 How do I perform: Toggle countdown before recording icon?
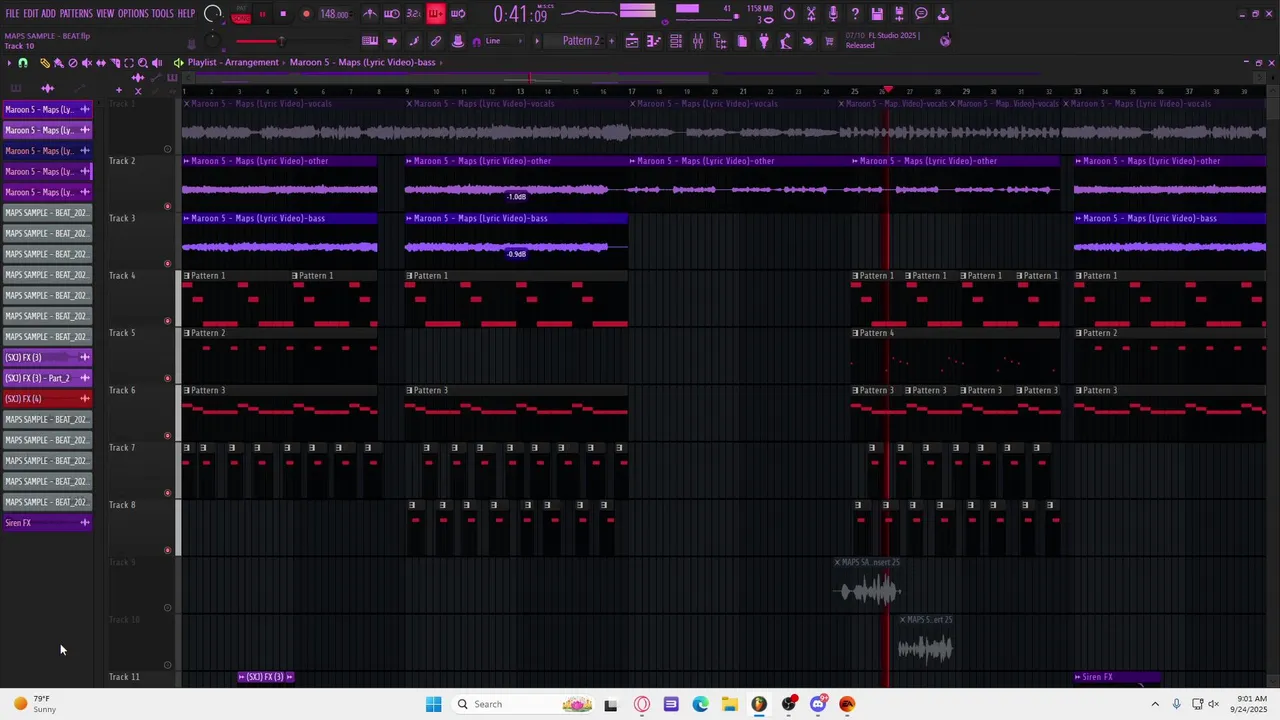413,14
